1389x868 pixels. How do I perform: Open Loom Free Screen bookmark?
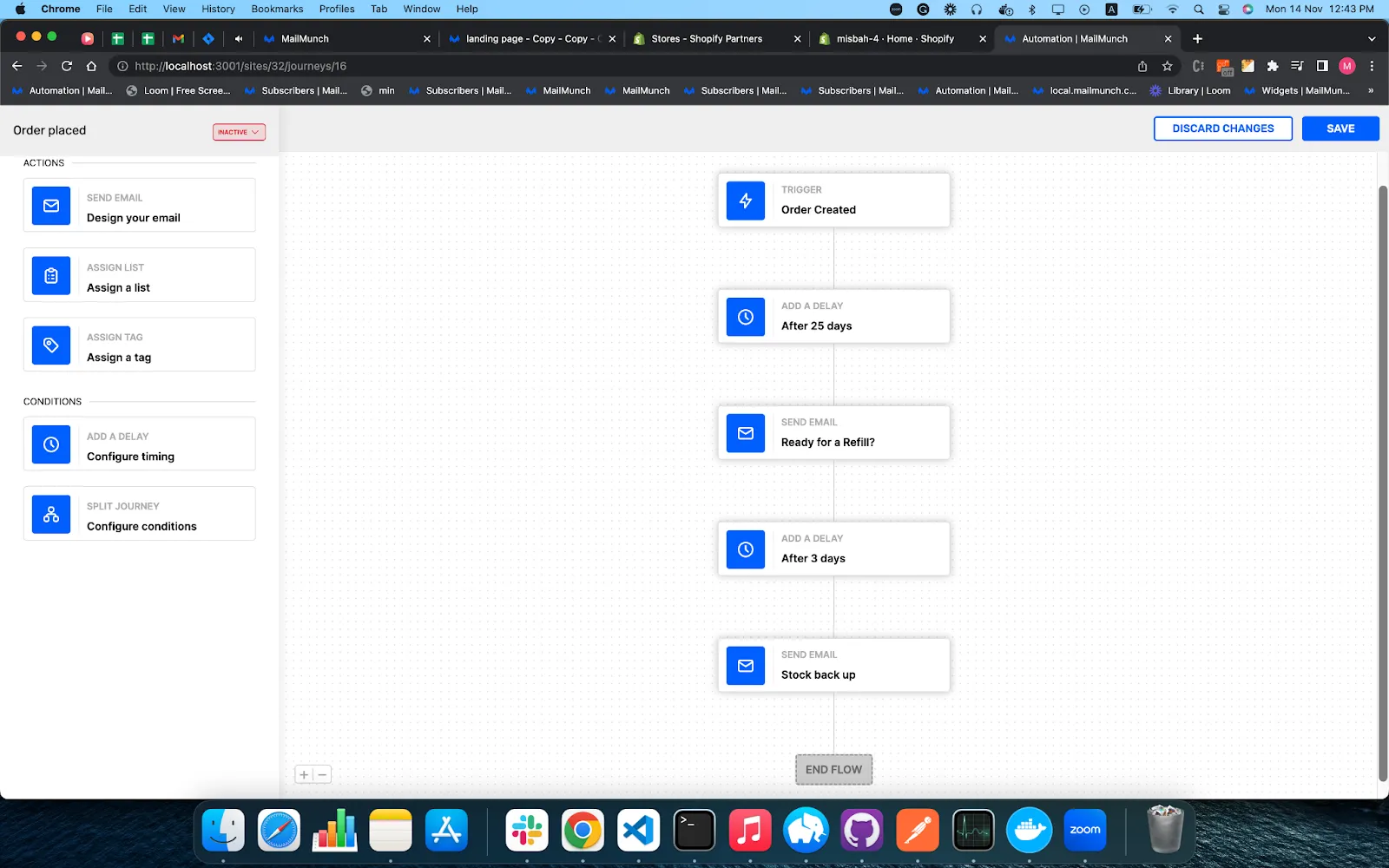(x=179, y=90)
